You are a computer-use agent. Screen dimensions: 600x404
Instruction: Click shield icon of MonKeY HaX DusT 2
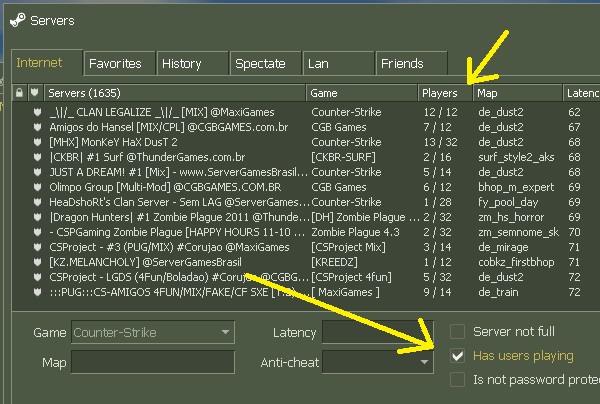(x=37, y=142)
